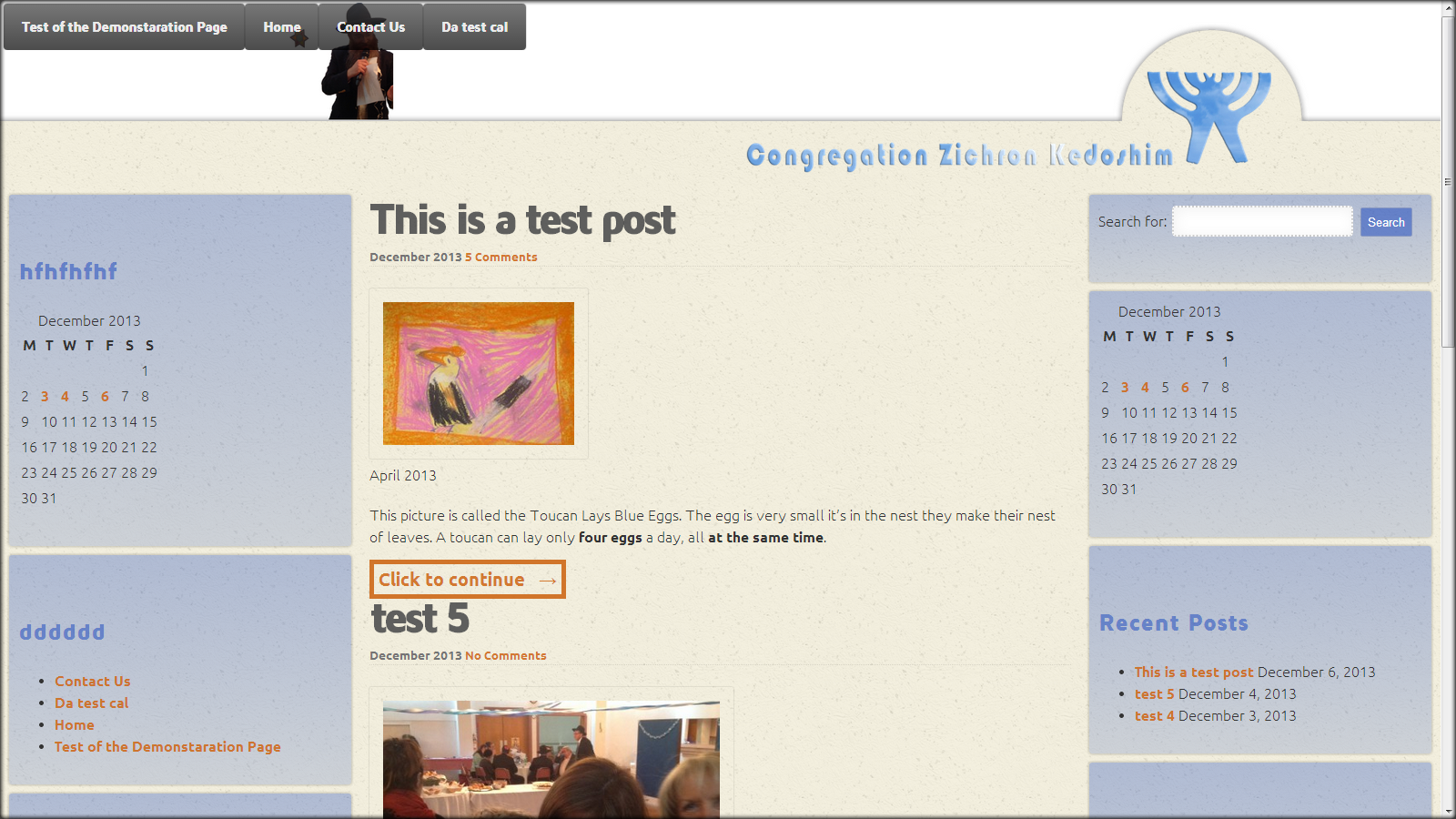
Task: Click Congregation Zichron Kedoshim site title
Action: coord(959,156)
